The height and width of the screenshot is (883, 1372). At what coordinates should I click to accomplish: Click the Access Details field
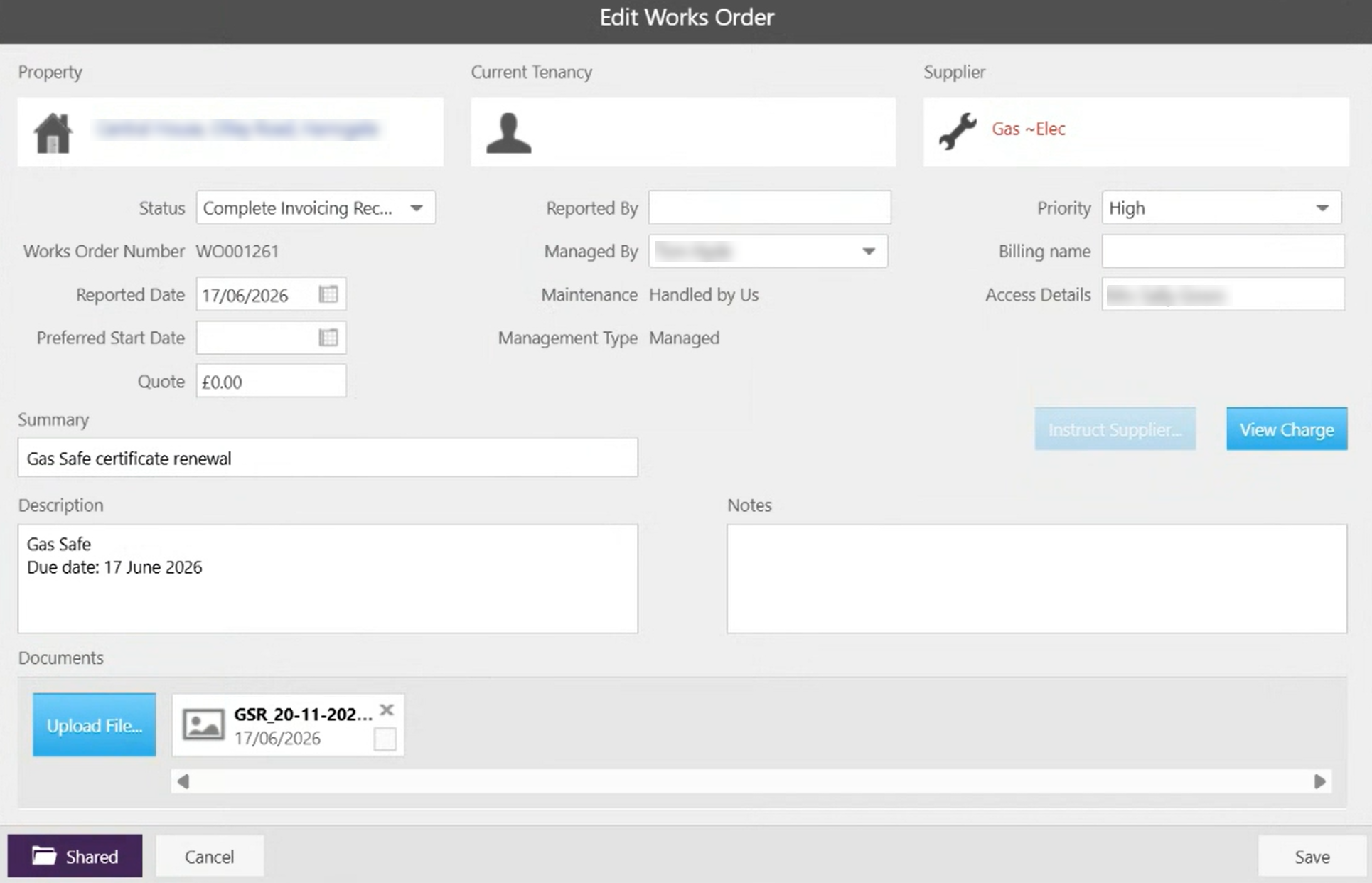click(x=1223, y=294)
